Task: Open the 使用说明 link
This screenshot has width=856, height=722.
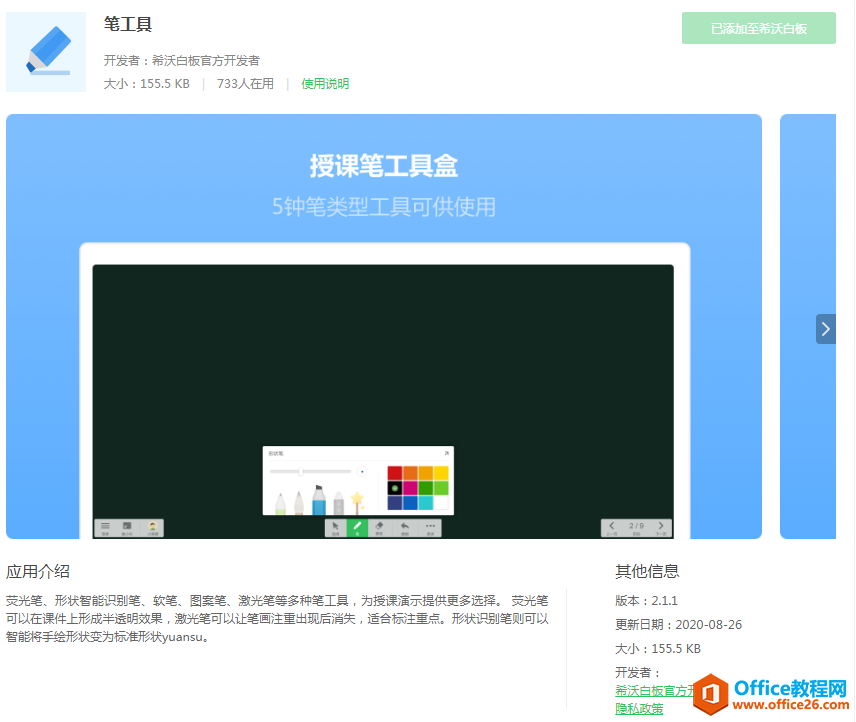Action: tap(325, 84)
